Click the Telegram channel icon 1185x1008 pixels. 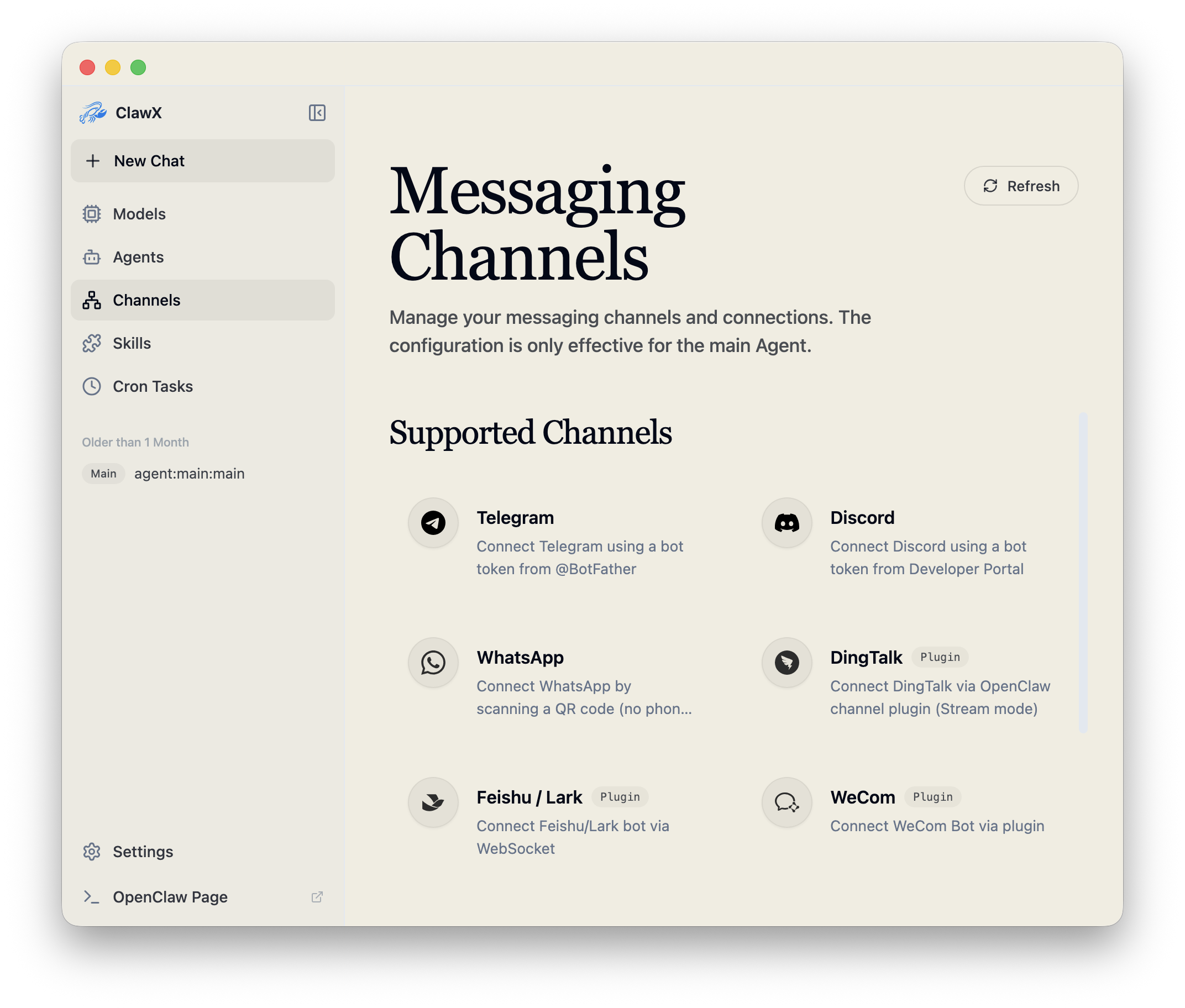point(433,522)
